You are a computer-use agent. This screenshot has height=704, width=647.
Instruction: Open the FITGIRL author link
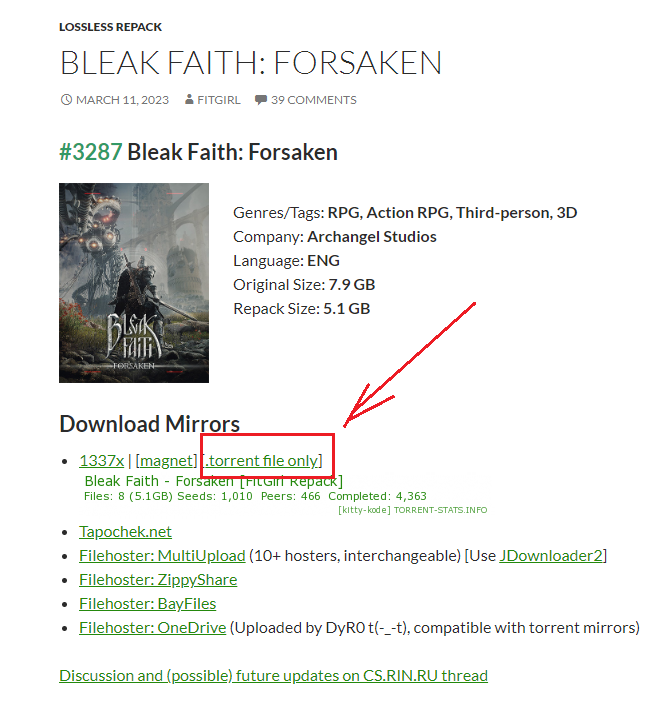[x=219, y=100]
